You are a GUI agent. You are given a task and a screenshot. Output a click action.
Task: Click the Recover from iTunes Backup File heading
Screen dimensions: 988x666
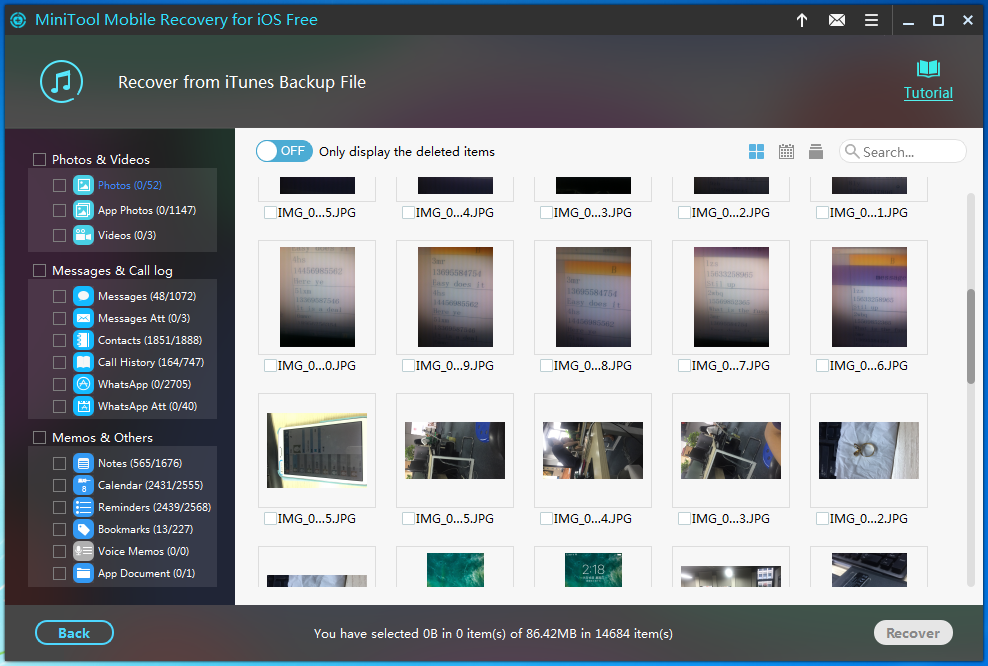coord(242,83)
